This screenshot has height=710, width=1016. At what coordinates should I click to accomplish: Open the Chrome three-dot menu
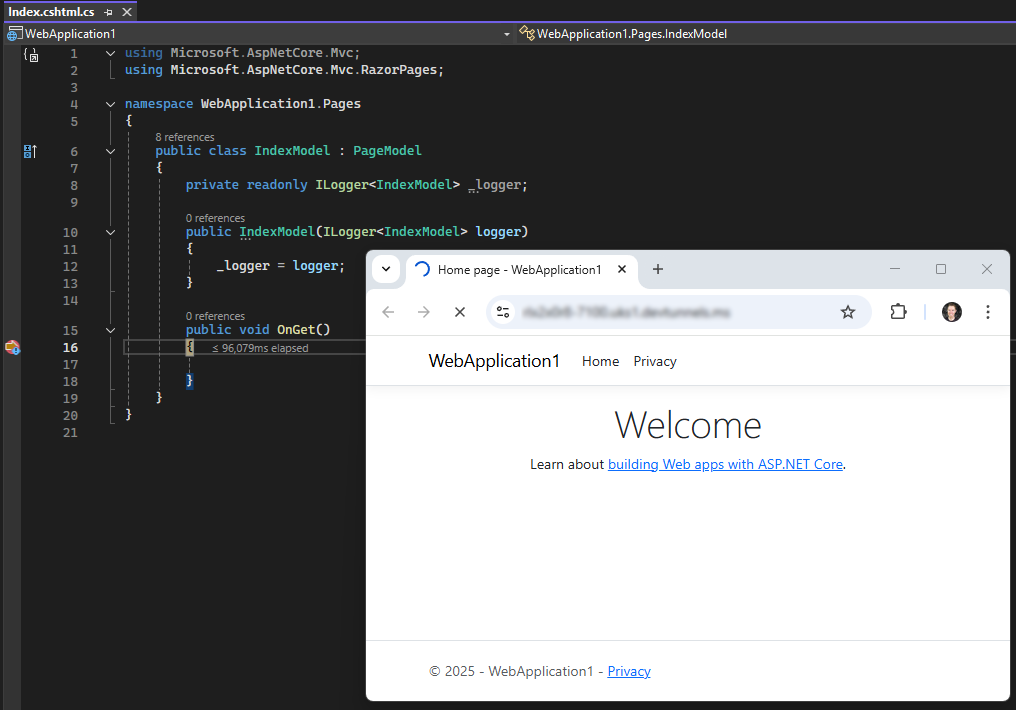(987, 312)
